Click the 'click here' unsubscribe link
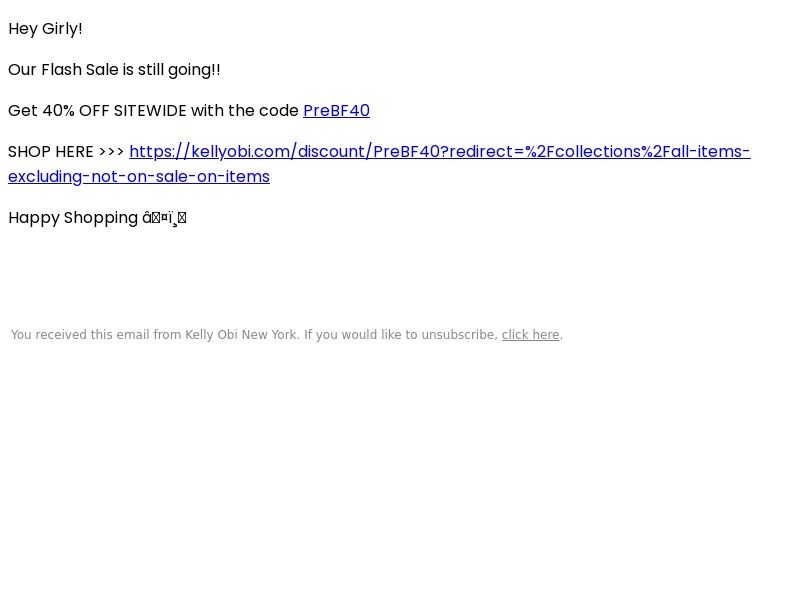800x600 pixels. [531, 335]
